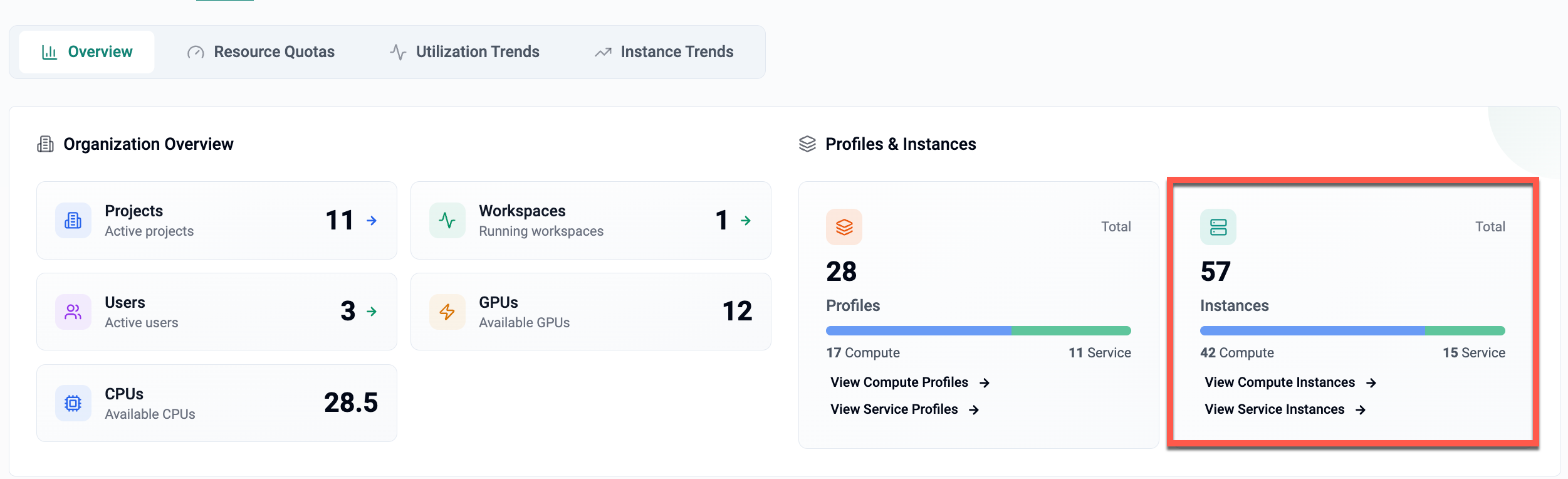
Task: Open Projects via the blue arrow
Action: pyautogui.click(x=372, y=221)
